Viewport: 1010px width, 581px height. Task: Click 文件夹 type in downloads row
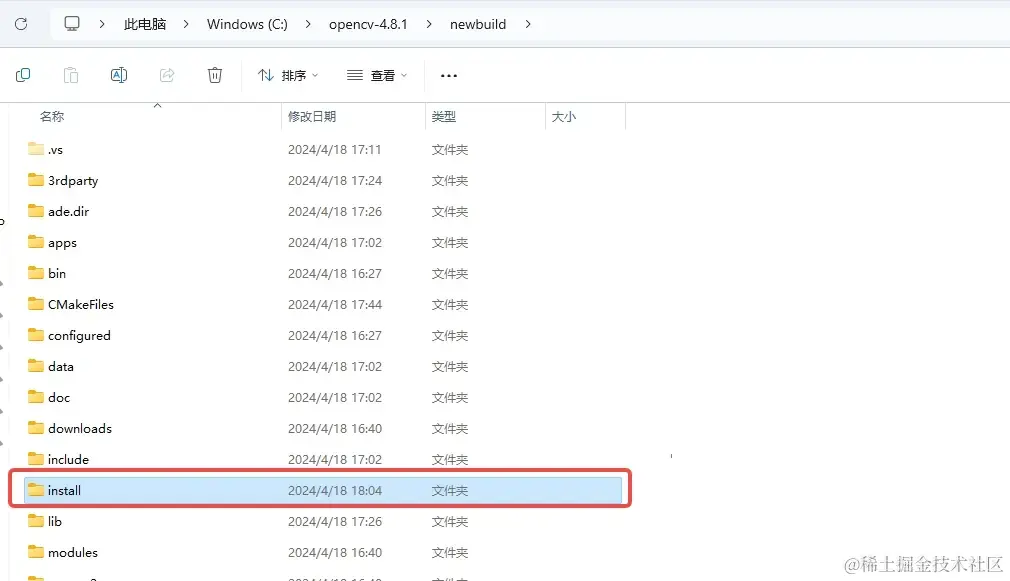click(x=450, y=428)
